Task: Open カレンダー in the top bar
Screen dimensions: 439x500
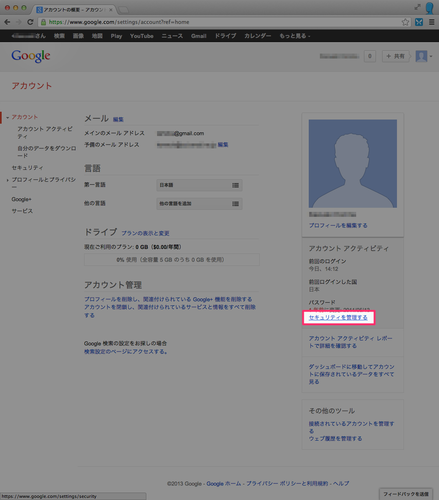Action: point(258,36)
